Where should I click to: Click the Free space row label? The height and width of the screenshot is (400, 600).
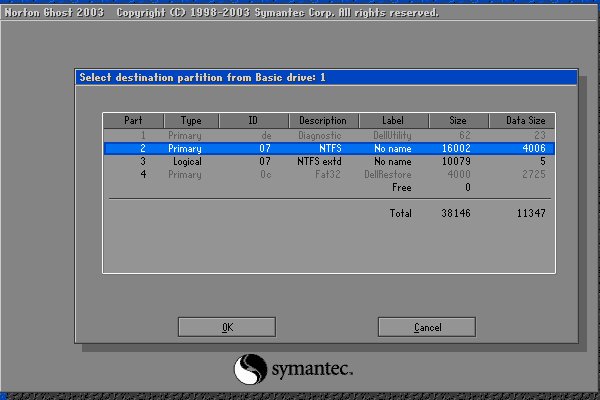pyautogui.click(x=401, y=187)
